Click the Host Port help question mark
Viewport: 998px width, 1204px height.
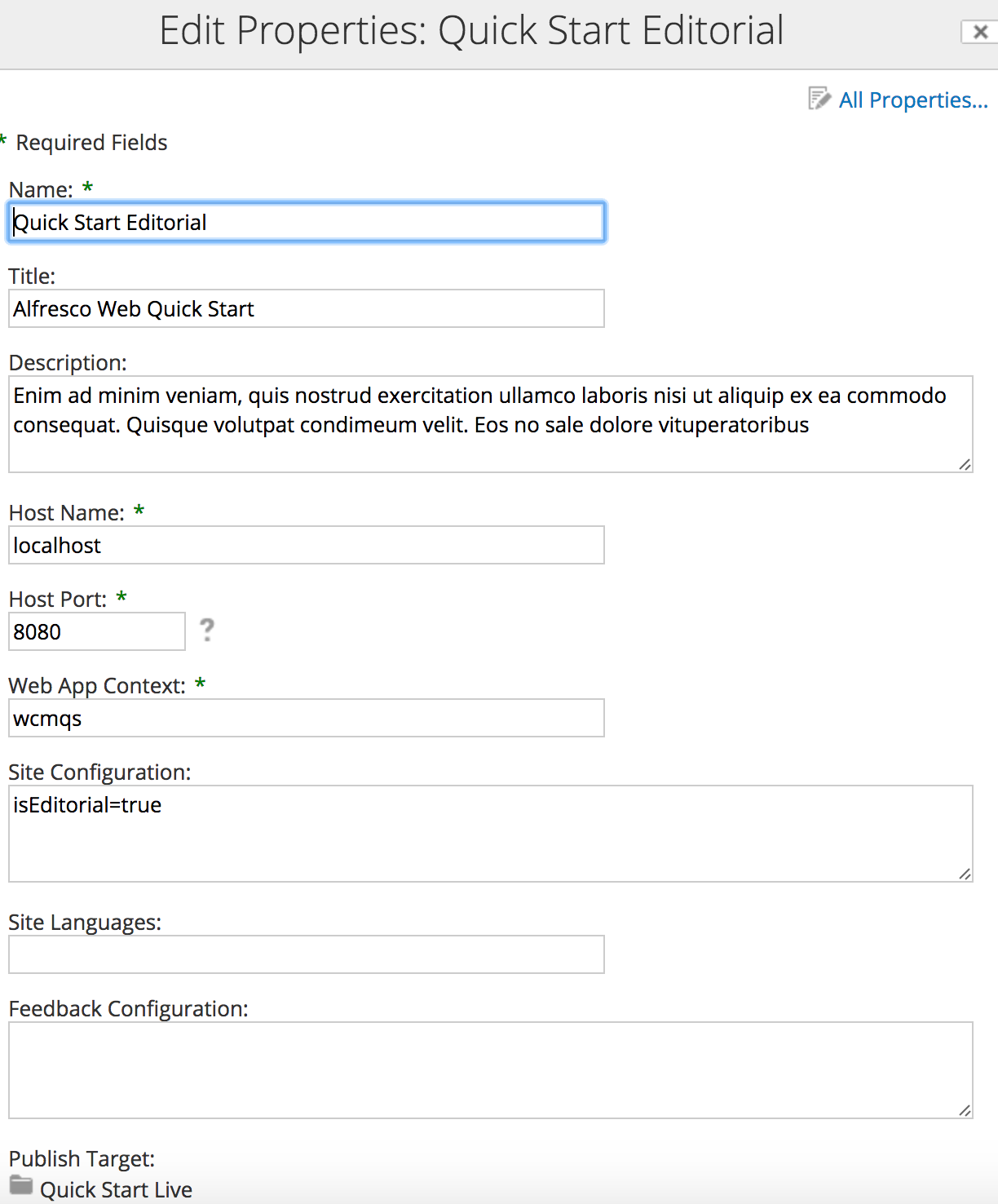point(207,630)
